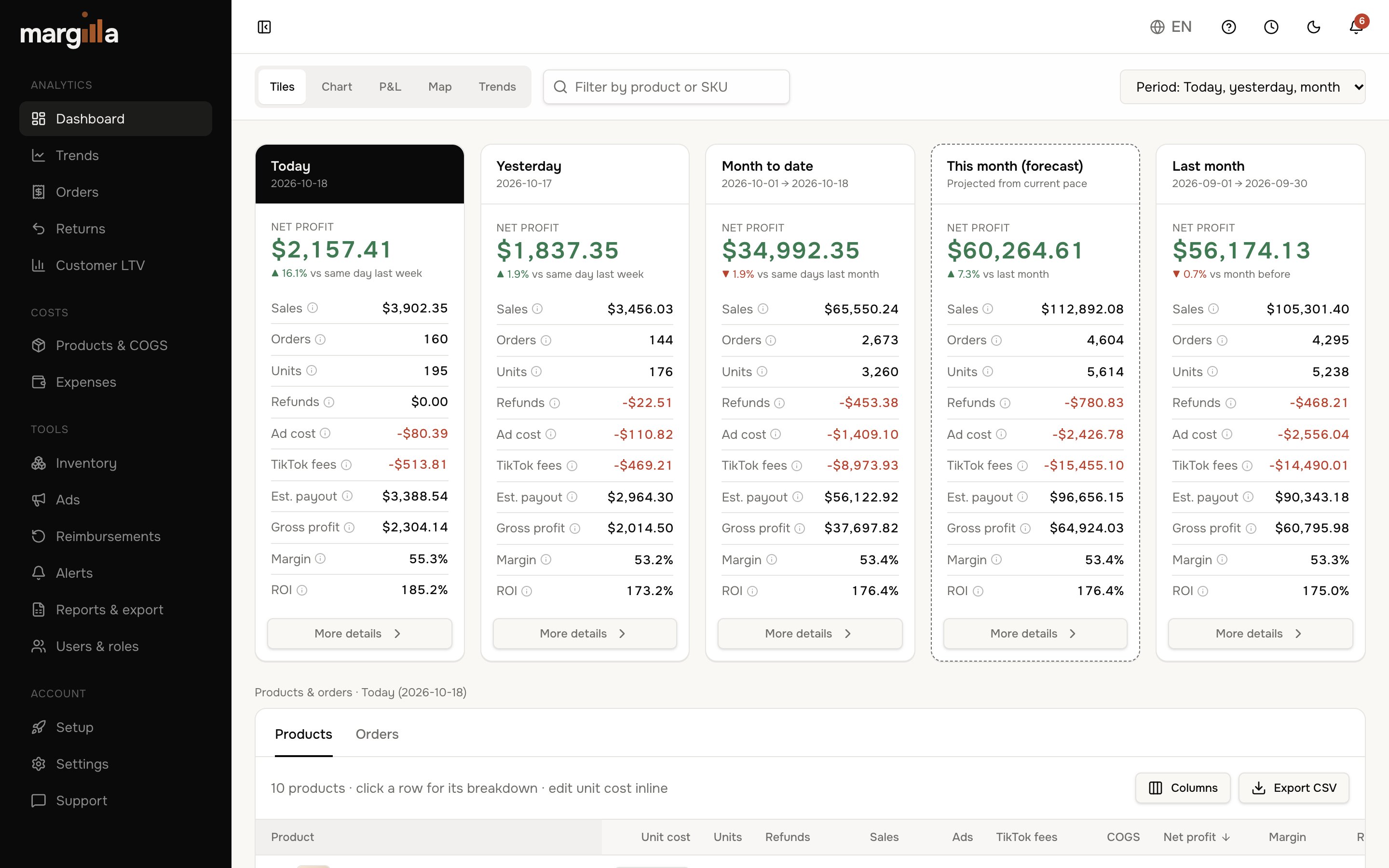
Task: Open Customer LTV in sidebar
Action: 115,265
